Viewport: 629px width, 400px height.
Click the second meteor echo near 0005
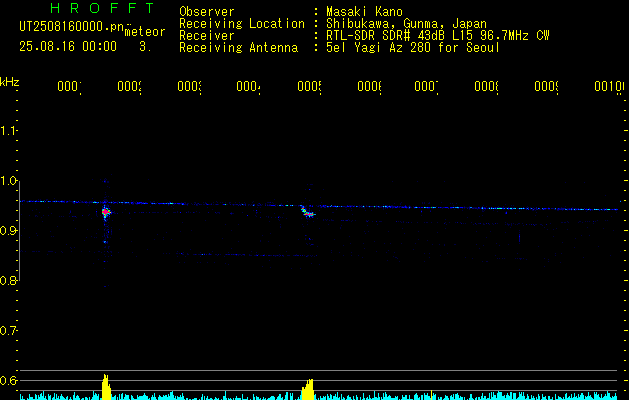(x=307, y=212)
